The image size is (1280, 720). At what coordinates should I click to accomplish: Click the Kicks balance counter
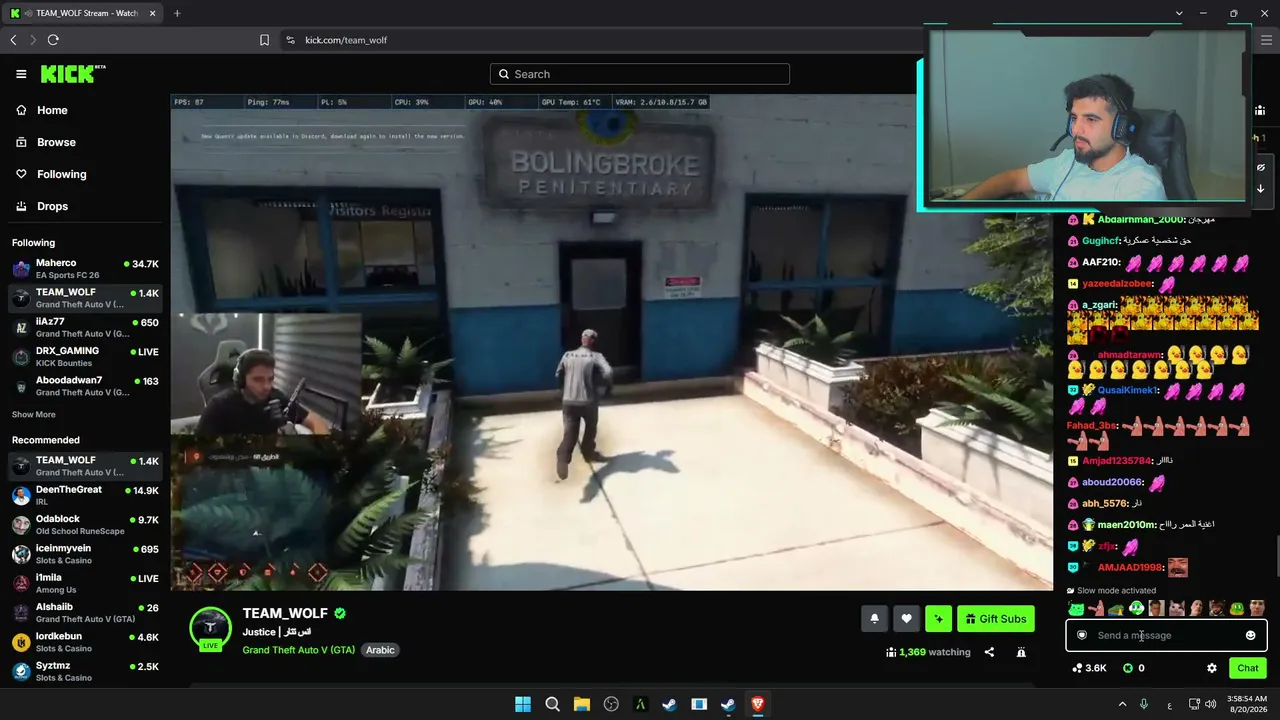click(1133, 668)
